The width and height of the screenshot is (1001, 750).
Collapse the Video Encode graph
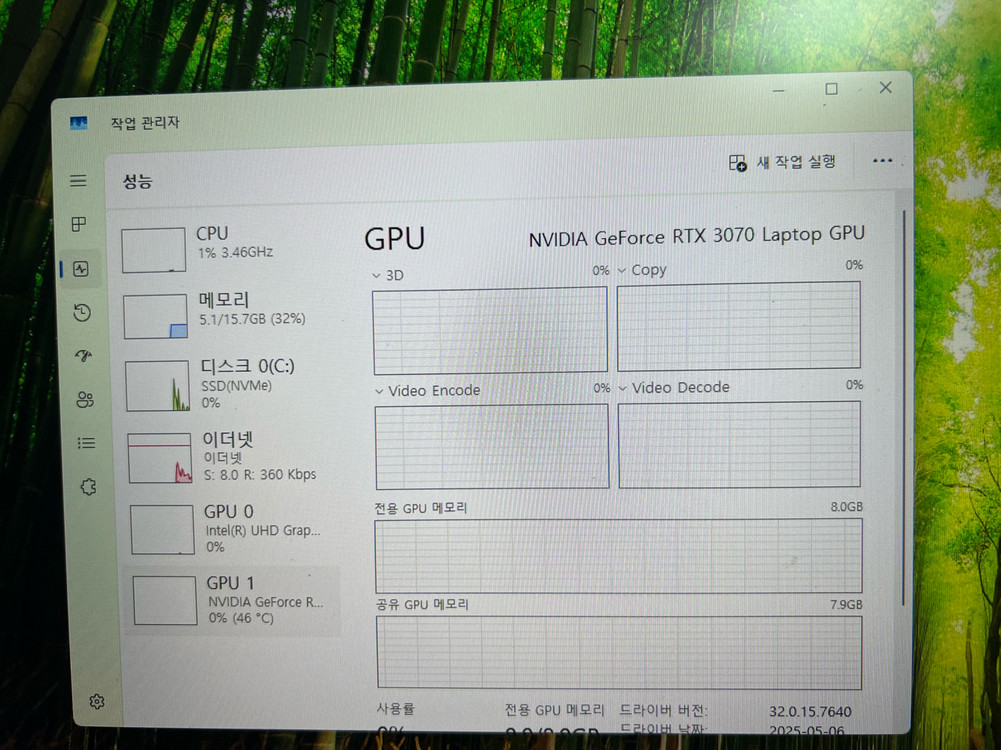[x=378, y=390]
